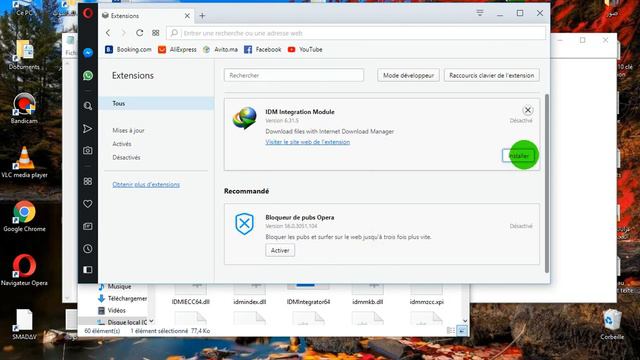Switch Explorer to details view icon
640x360 pixels.
[451, 331]
